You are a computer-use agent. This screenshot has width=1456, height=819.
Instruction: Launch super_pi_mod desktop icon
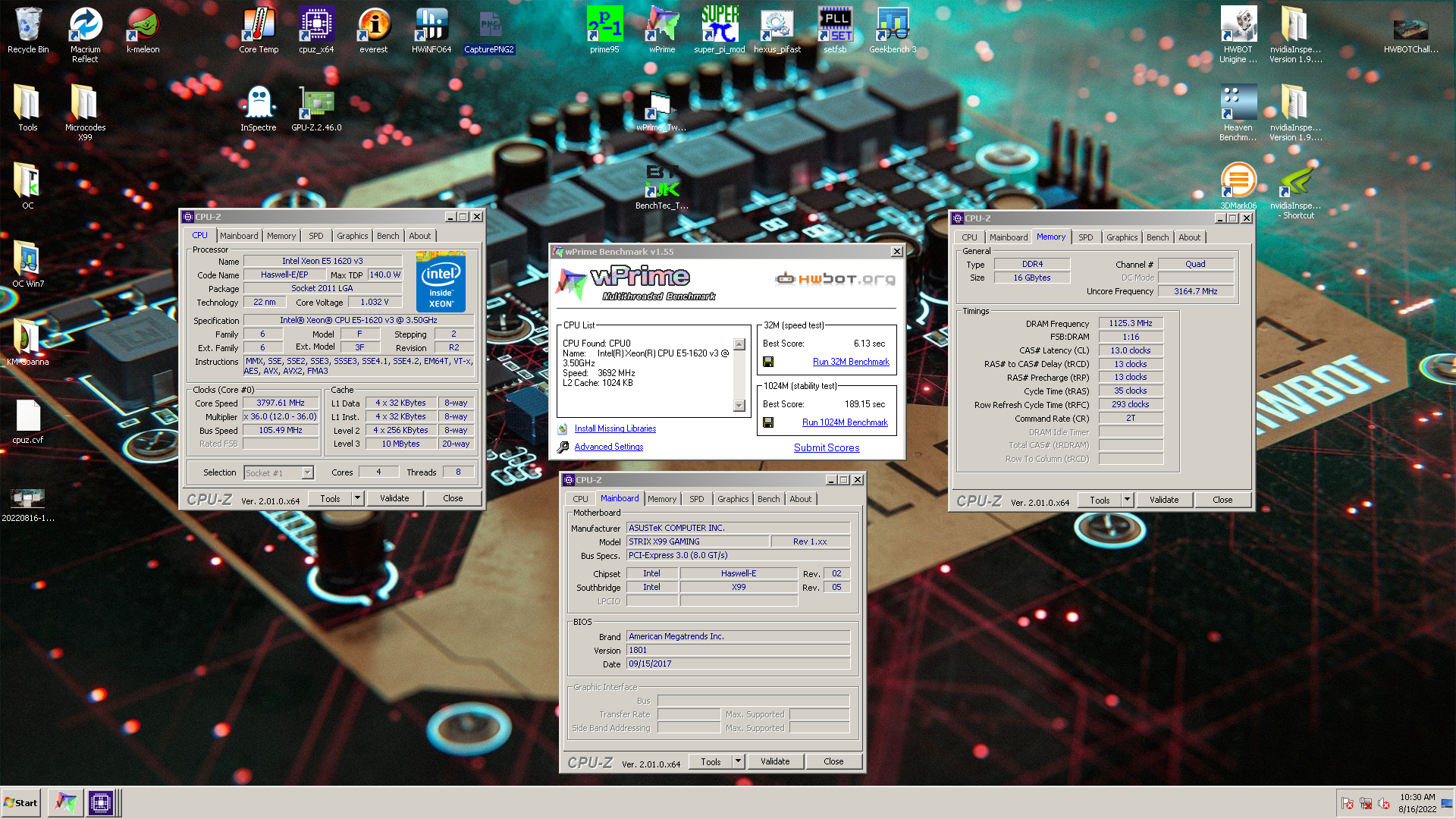pyautogui.click(x=720, y=30)
